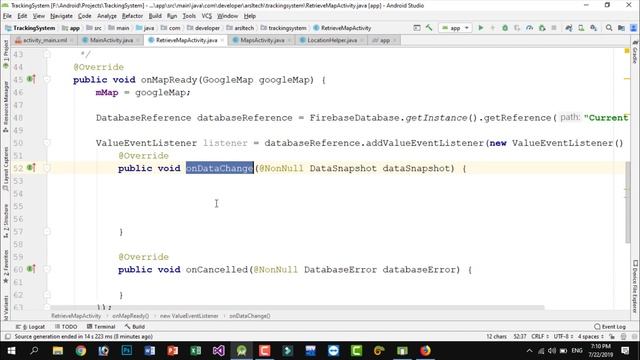Open the app run configuration dropdown
640x360 pixels.
coord(456,28)
